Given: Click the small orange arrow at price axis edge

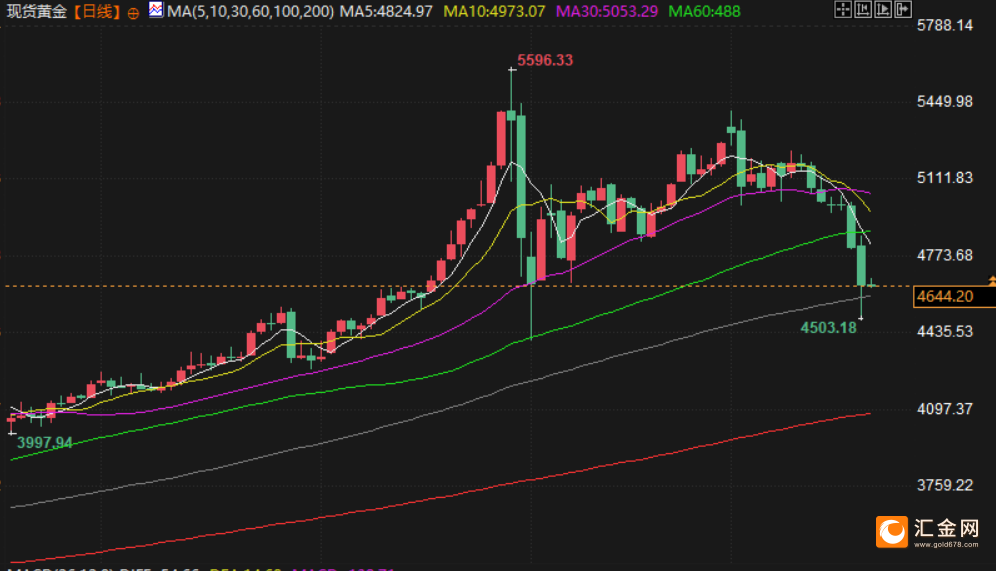Looking at the screenshot, I should (x=992, y=280).
